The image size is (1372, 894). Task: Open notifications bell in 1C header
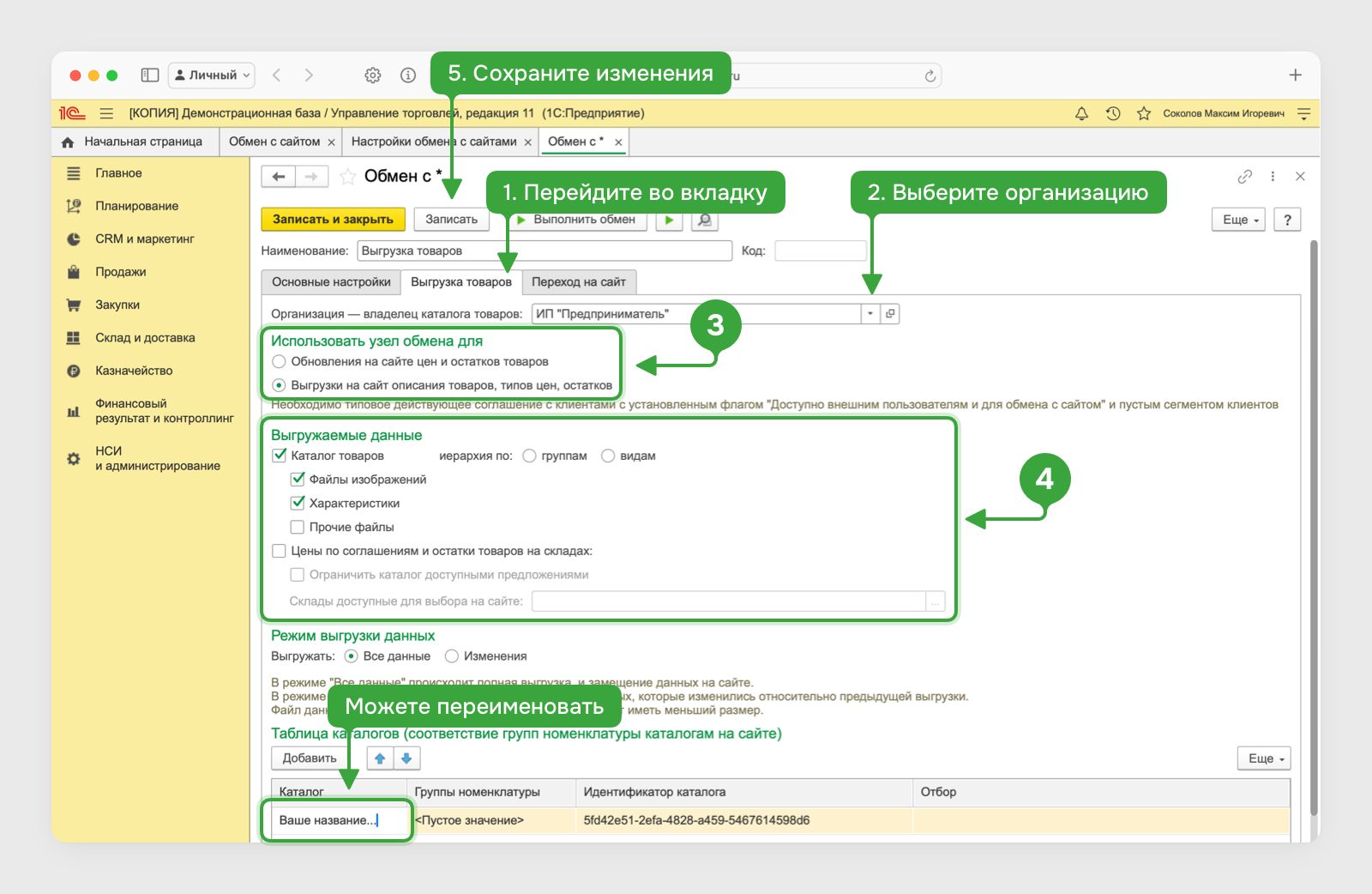click(x=1081, y=113)
